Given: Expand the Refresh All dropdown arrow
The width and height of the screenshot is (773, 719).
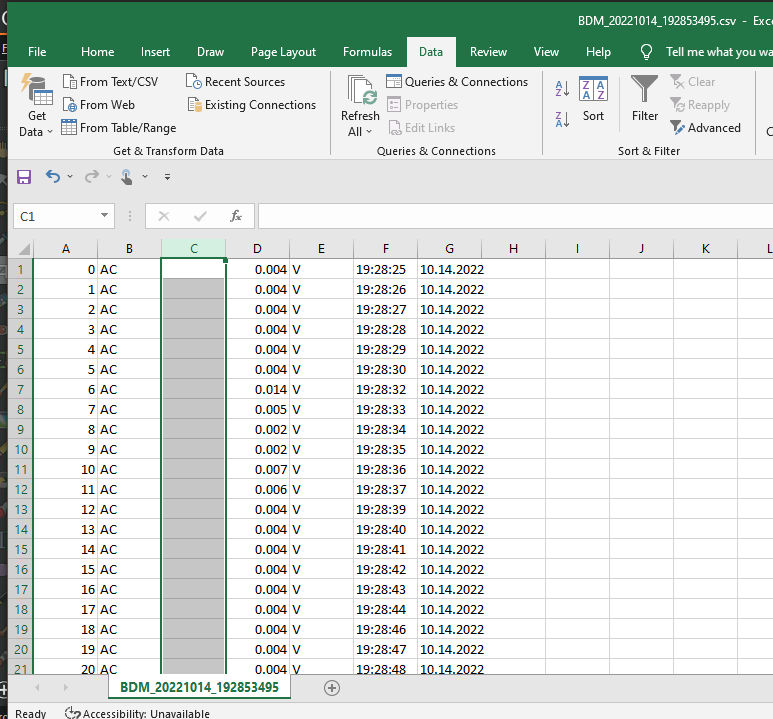Looking at the screenshot, I should (x=369, y=132).
